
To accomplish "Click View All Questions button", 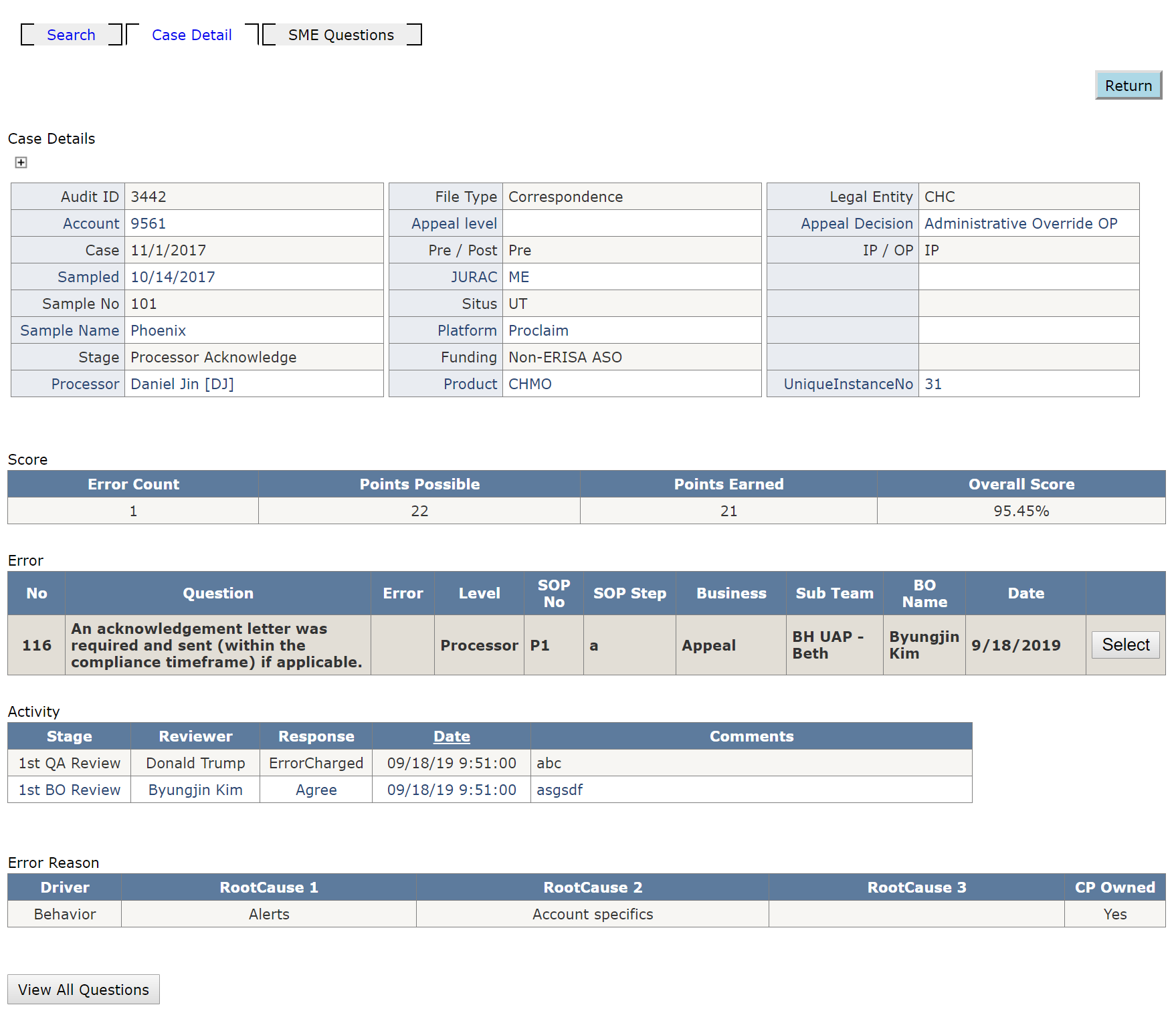I will [84, 990].
